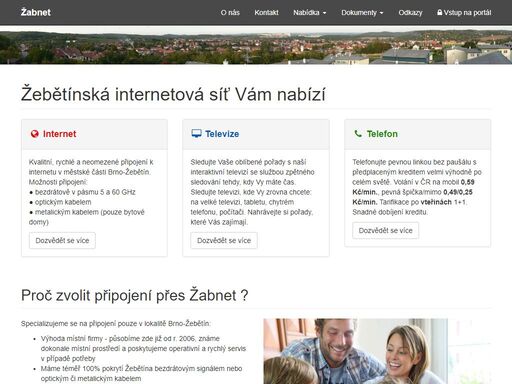Viewport: 512px width, 384px height.
Task: Click the green phone Telefon icon
Action: pos(358,134)
